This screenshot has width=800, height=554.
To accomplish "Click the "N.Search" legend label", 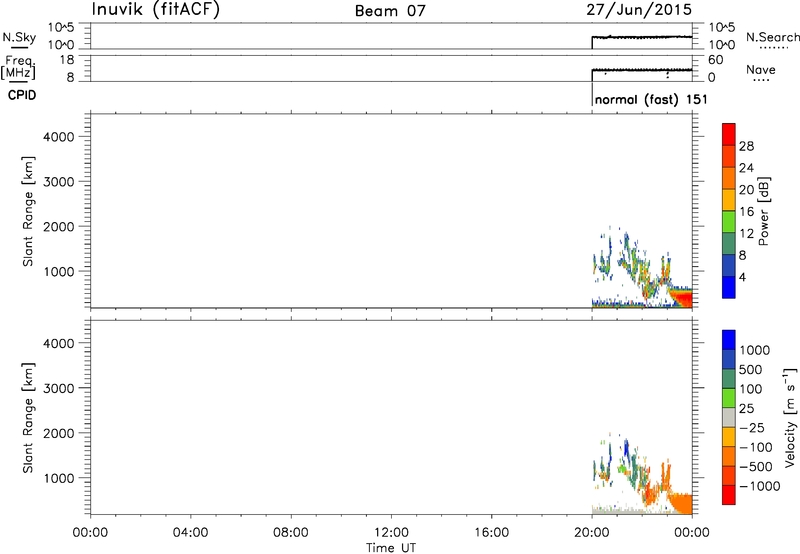I will (x=772, y=37).
